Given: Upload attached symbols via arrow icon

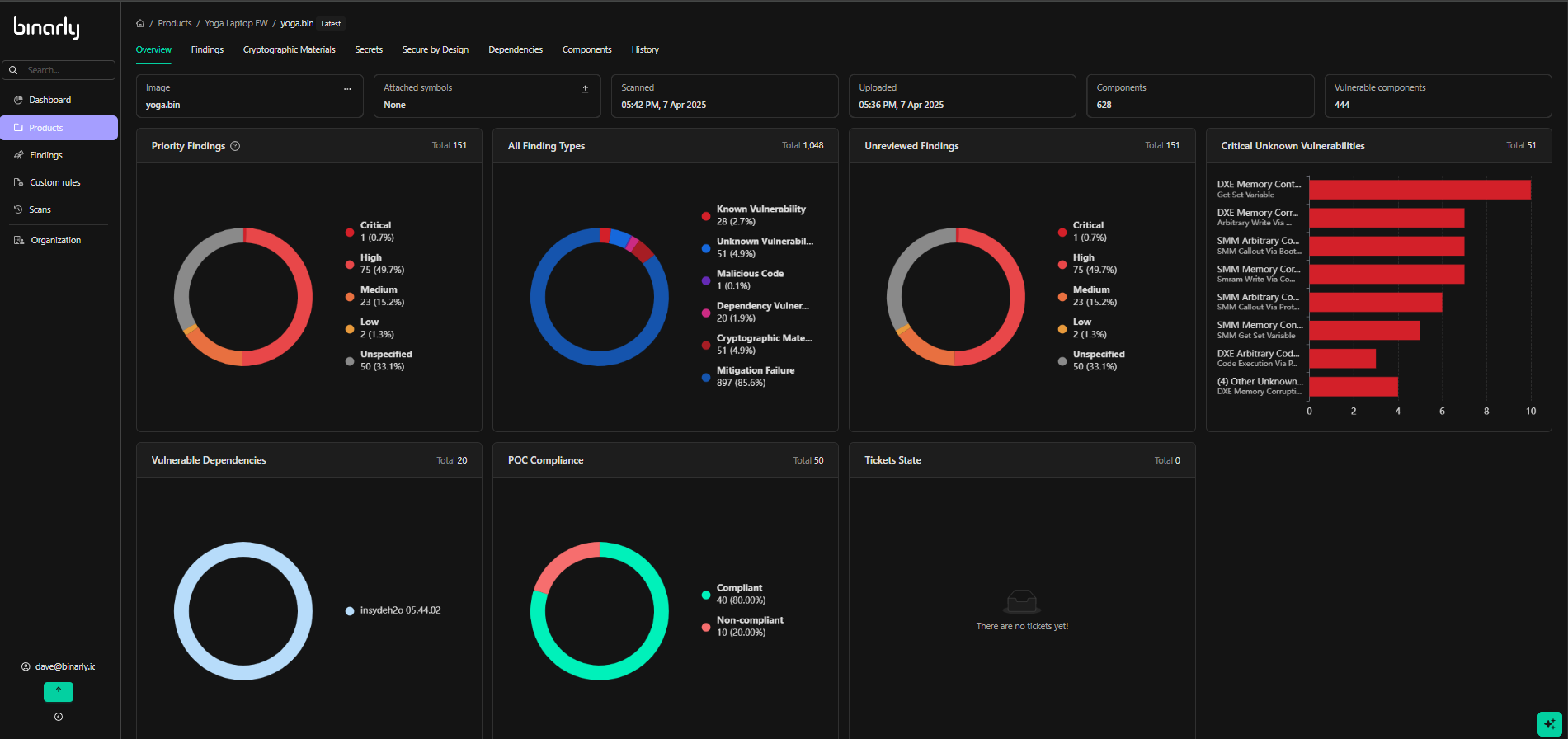Looking at the screenshot, I should click(586, 88).
